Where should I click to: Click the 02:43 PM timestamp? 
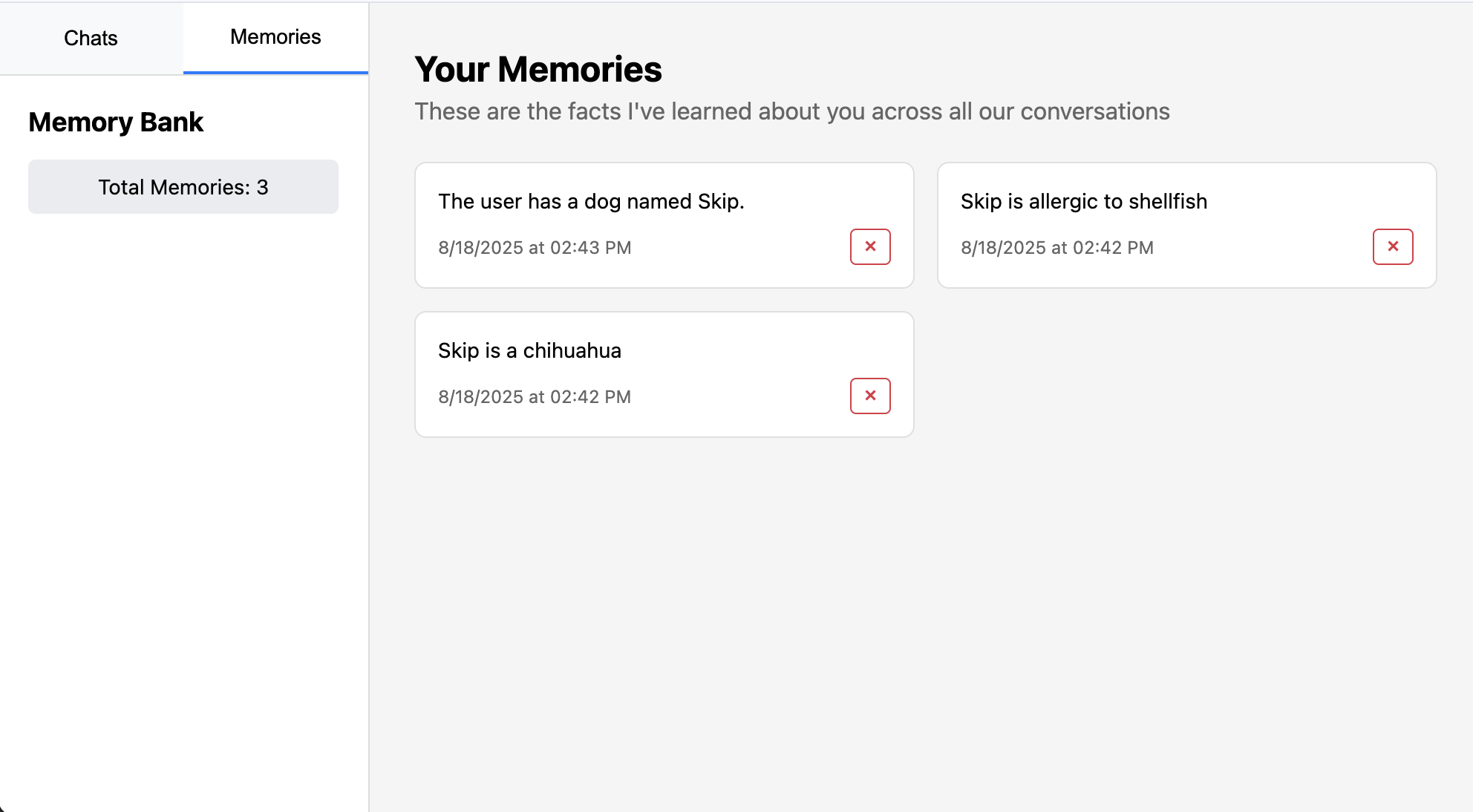(x=535, y=248)
